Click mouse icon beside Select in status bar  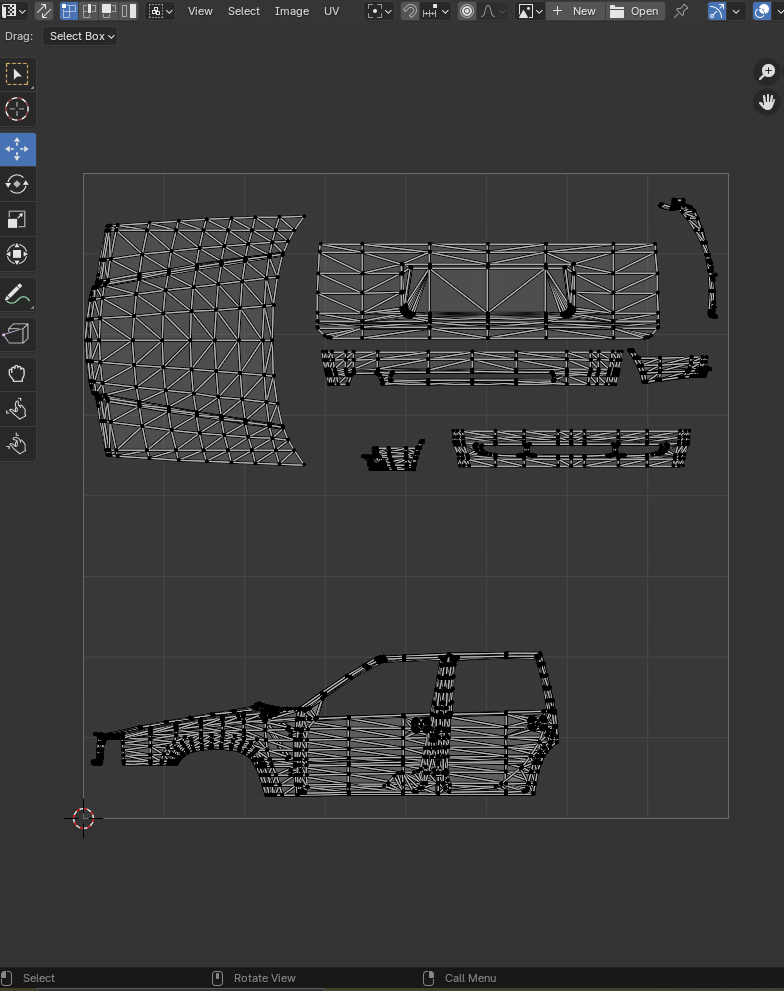(x=7, y=978)
